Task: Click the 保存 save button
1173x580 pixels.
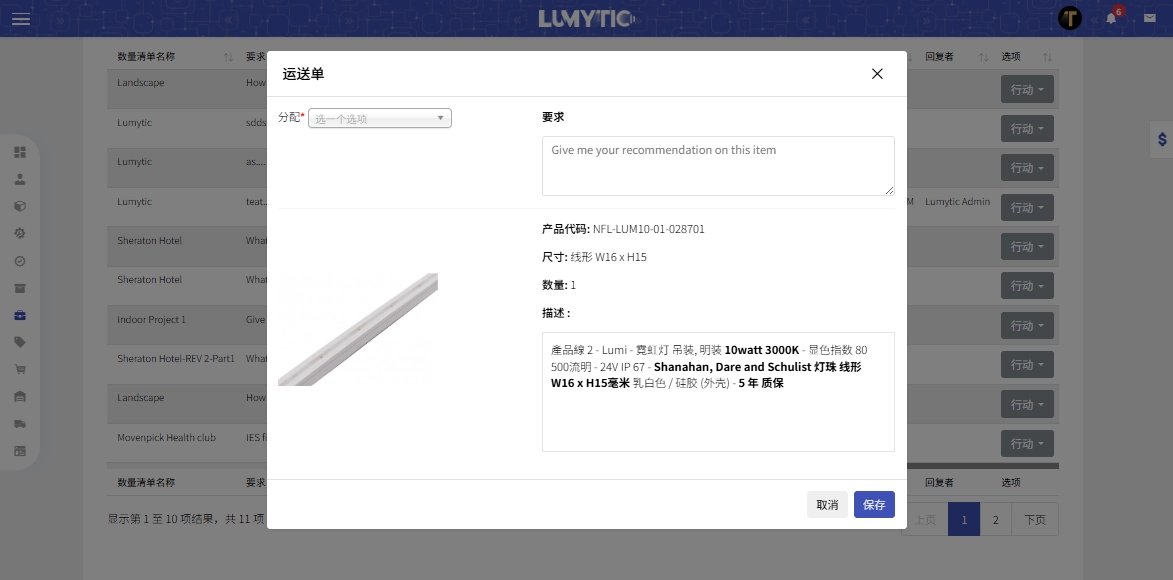Action: pyautogui.click(x=873, y=504)
